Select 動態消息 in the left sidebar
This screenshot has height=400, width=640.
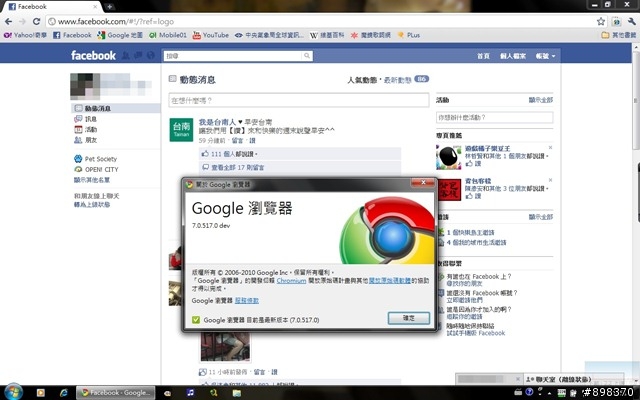click(x=116, y=108)
